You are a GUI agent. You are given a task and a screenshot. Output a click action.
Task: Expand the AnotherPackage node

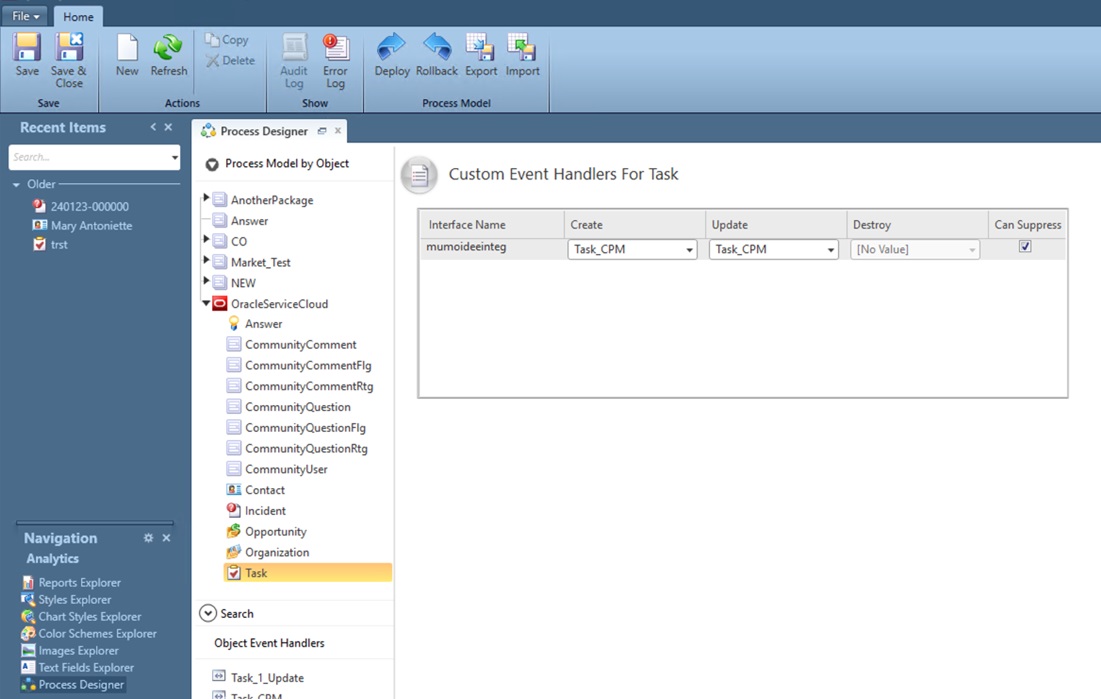(206, 198)
